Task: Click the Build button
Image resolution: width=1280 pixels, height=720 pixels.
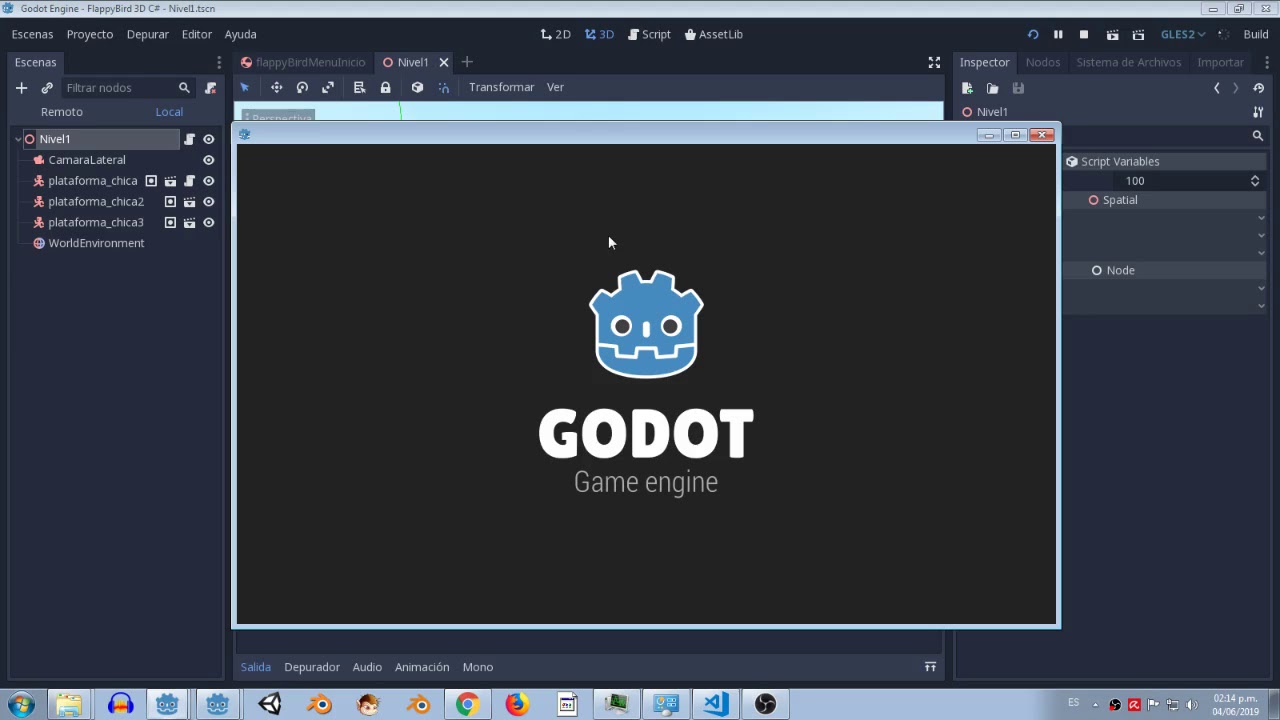Action: click(x=1256, y=34)
